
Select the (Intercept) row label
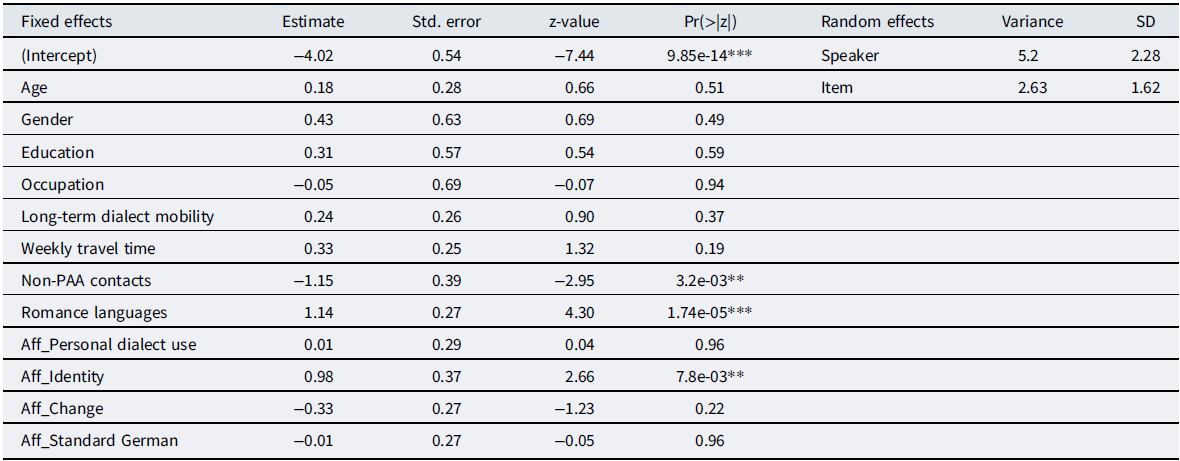point(62,56)
